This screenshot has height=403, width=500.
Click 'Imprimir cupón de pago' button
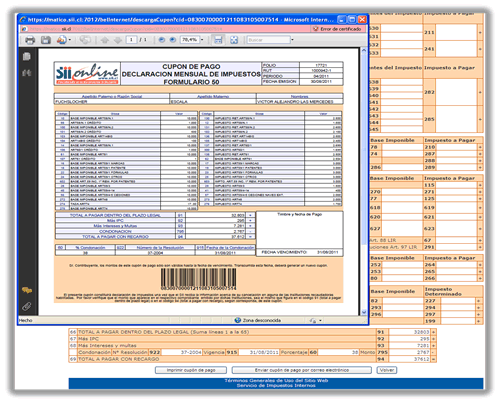coord(191,370)
